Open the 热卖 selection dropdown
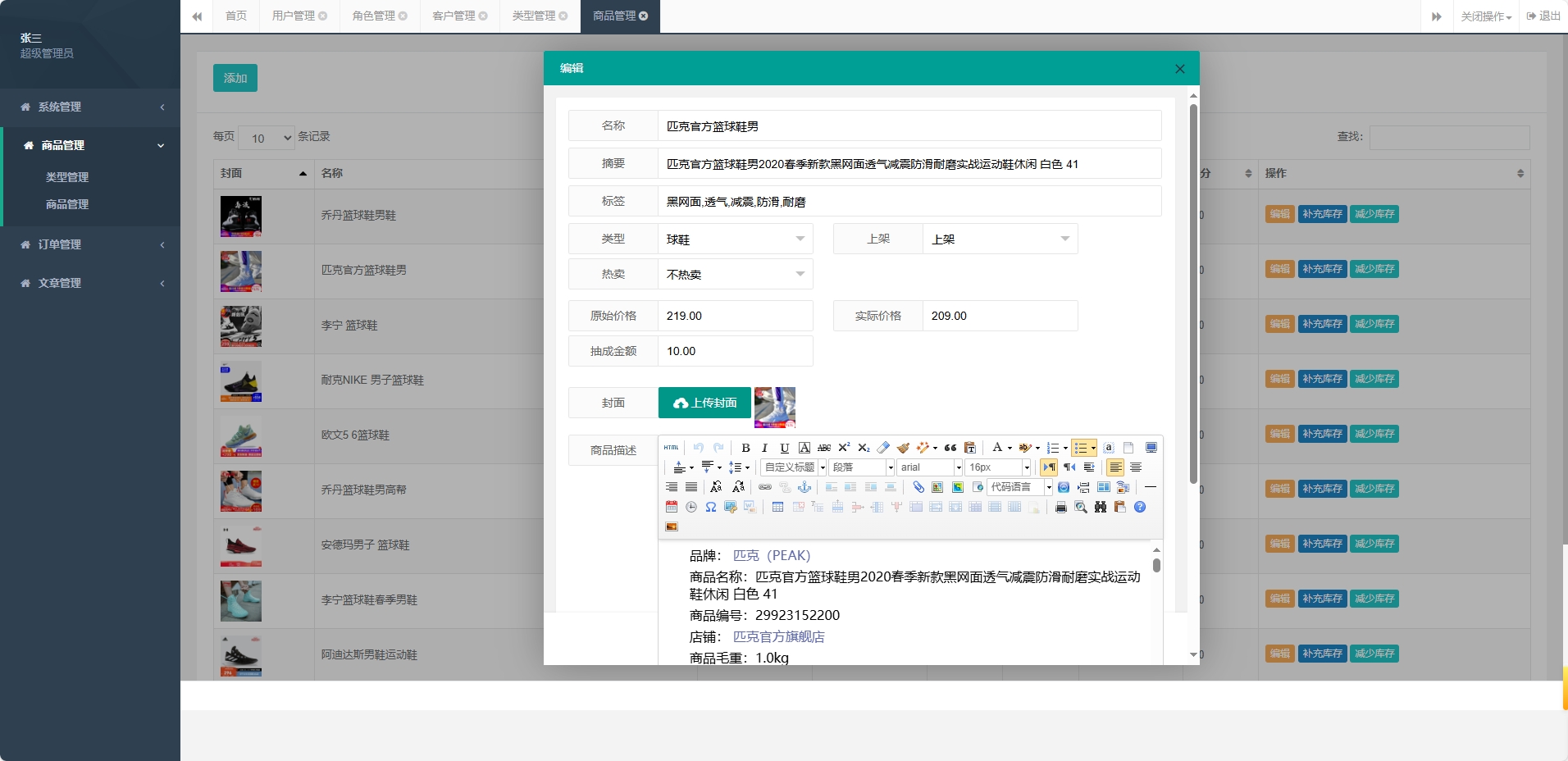Image resolution: width=1568 pixels, height=761 pixels. coord(734,274)
